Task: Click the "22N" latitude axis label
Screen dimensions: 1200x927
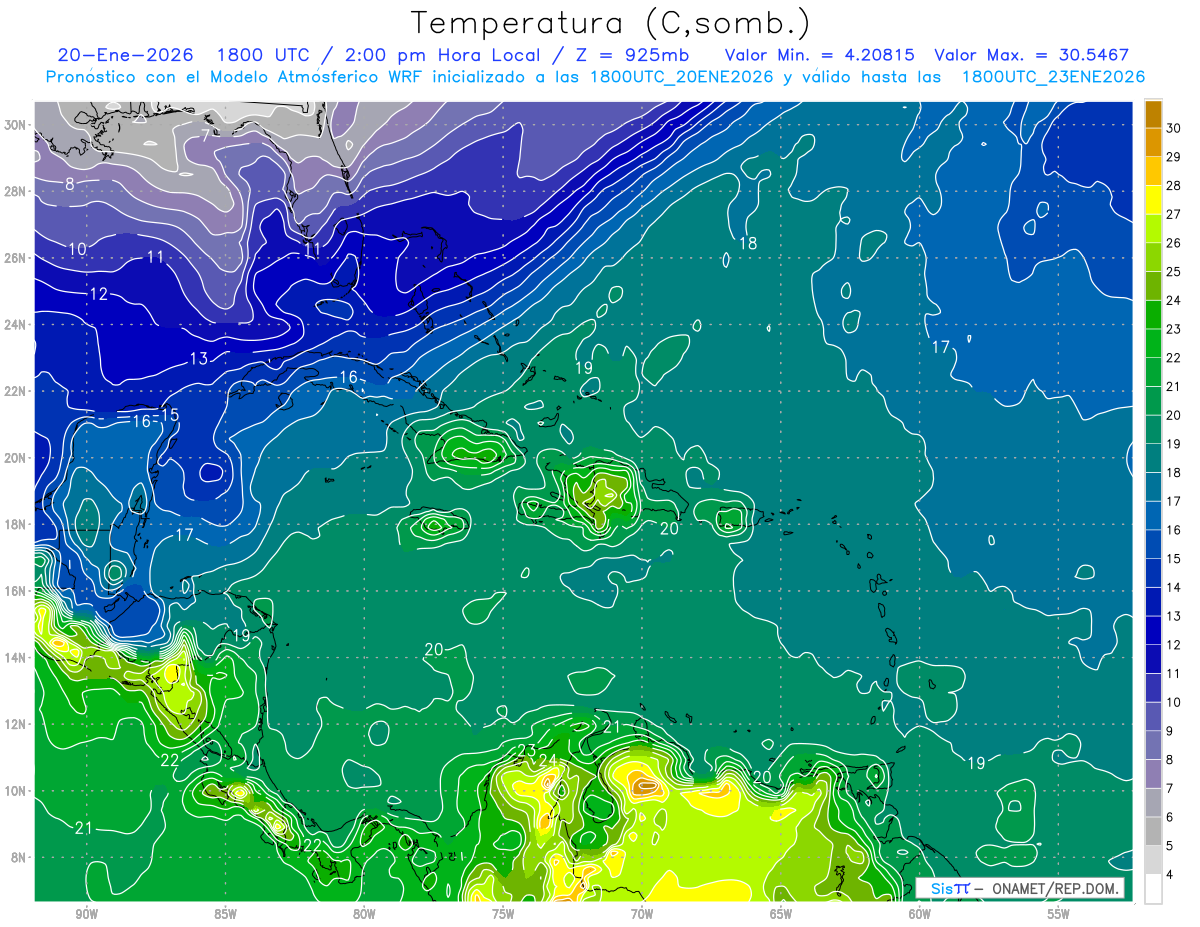Action: click(x=16, y=391)
